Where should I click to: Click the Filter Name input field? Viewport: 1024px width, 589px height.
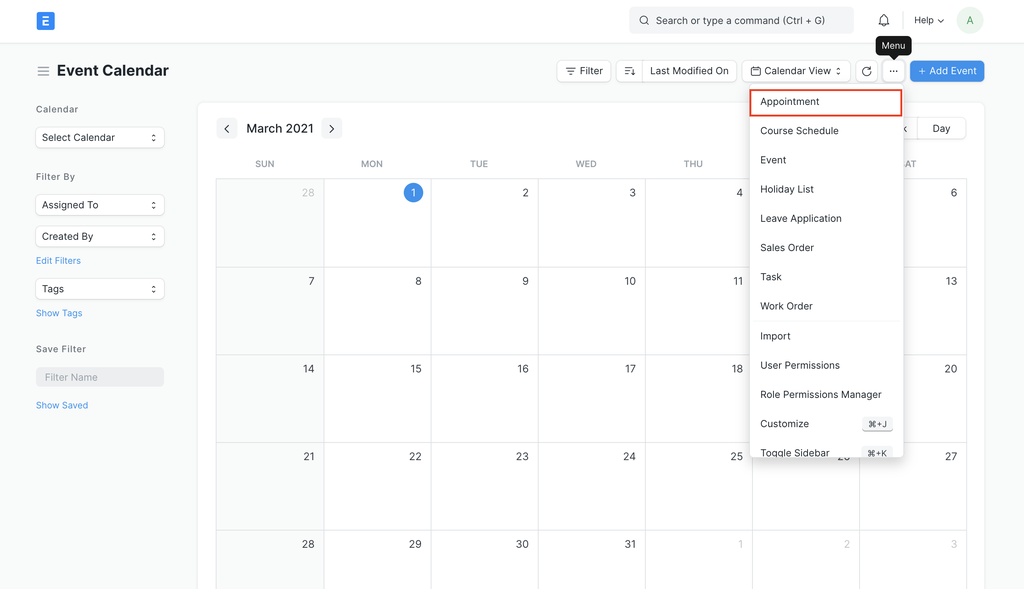(x=100, y=377)
